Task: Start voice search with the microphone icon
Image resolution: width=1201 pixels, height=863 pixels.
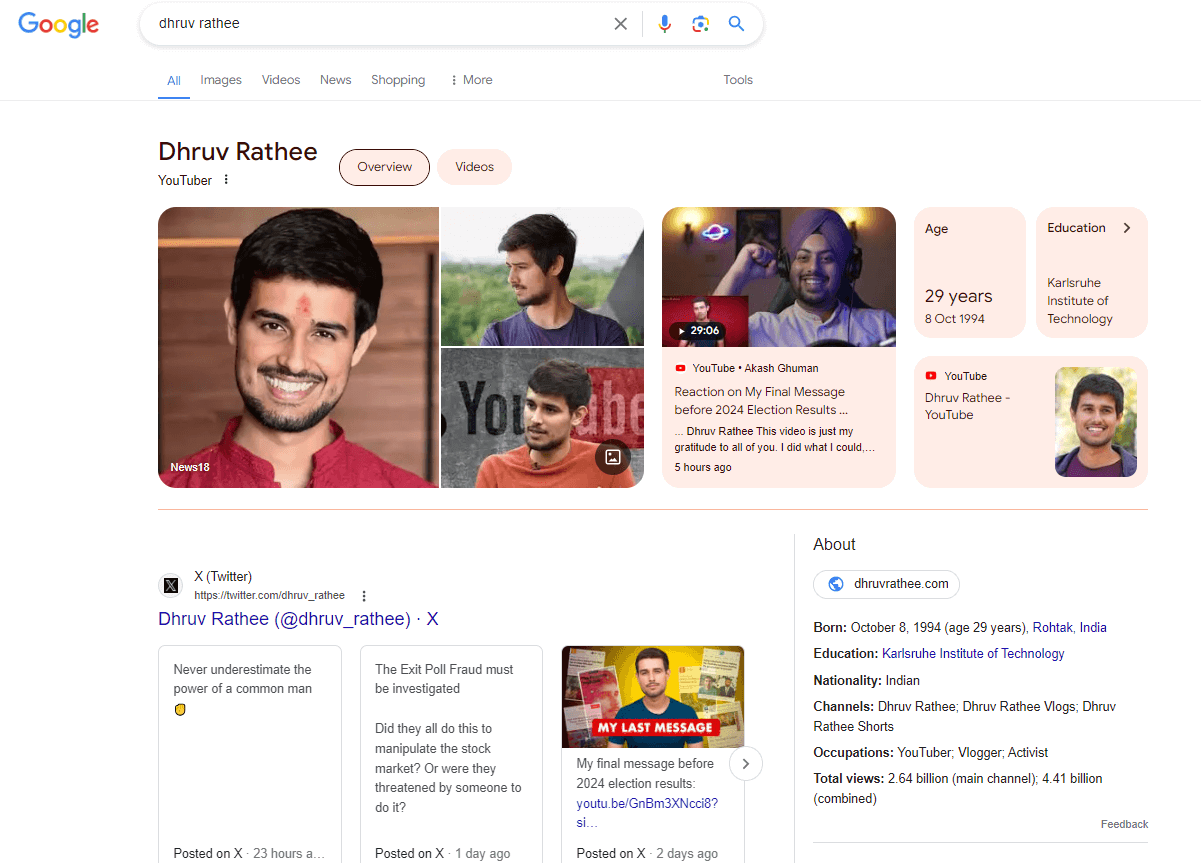Action: point(664,23)
